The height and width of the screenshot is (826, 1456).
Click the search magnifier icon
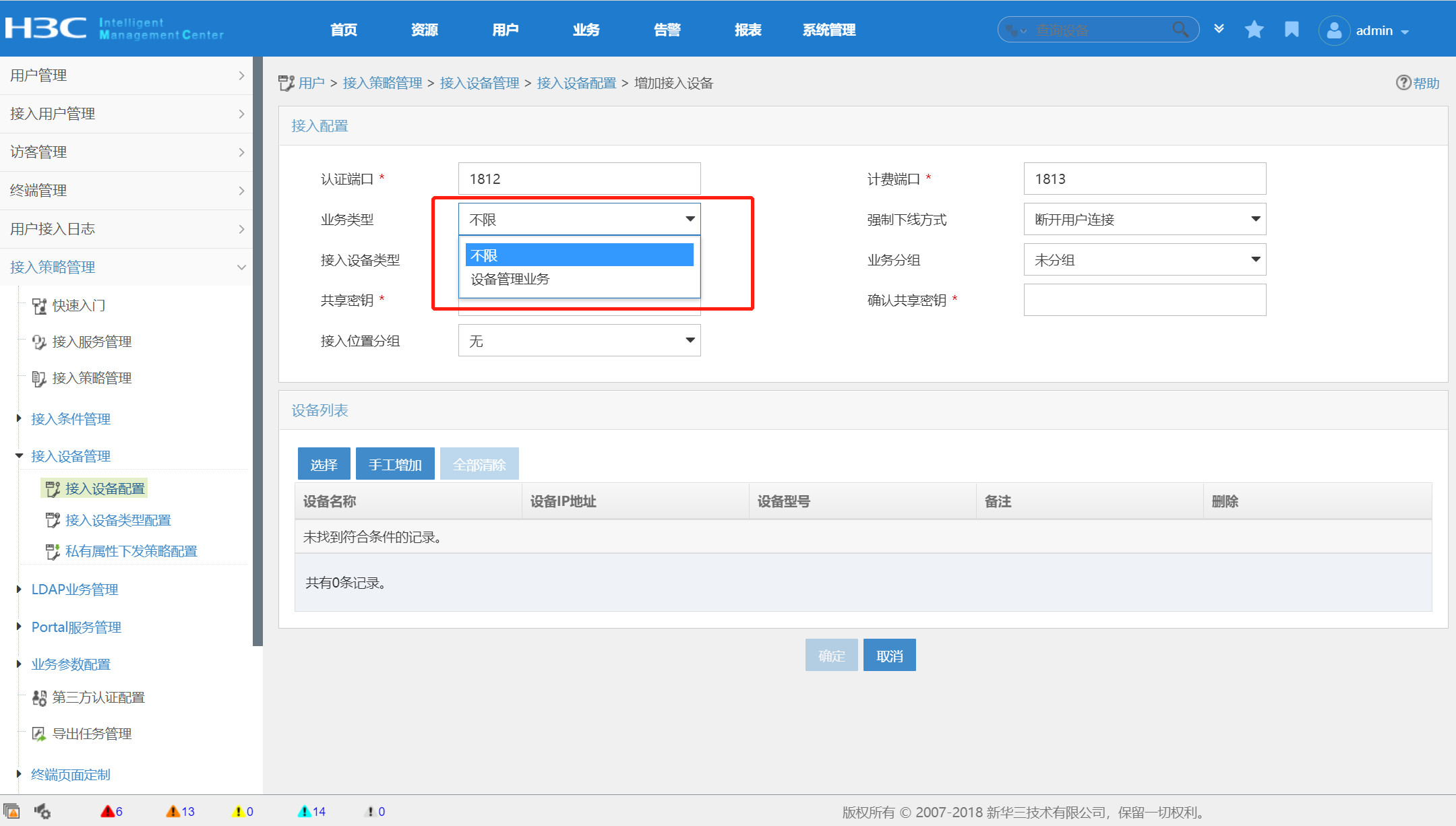pyautogui.click(x=1180, y=30)
